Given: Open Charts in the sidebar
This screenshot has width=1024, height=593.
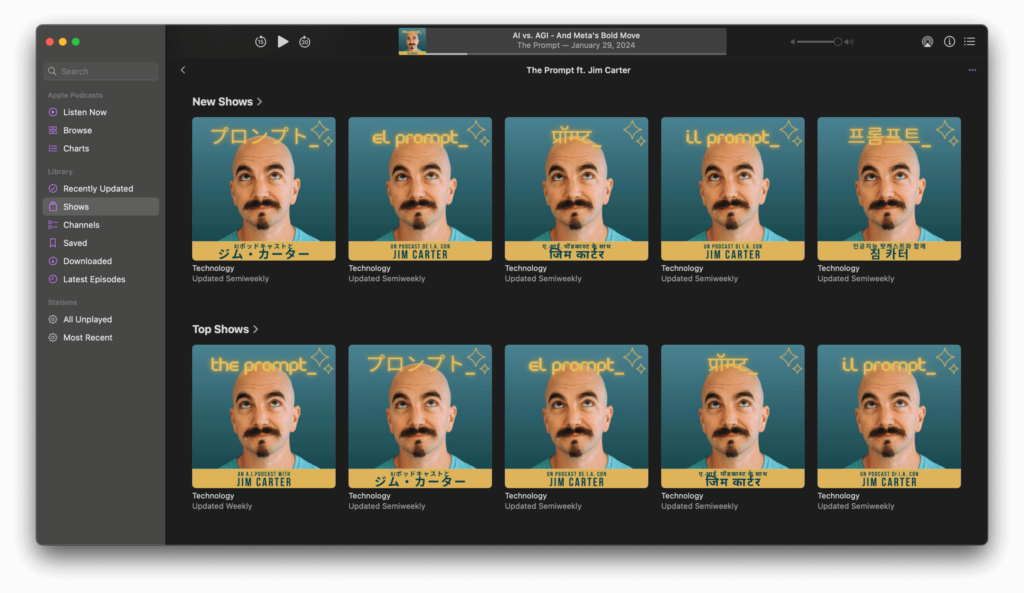Looking at the screenshot, I should click(76, 148).
